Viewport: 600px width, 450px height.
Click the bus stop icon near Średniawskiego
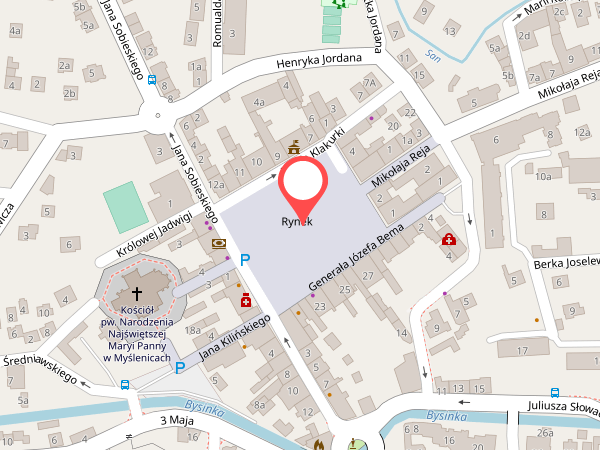125,385
